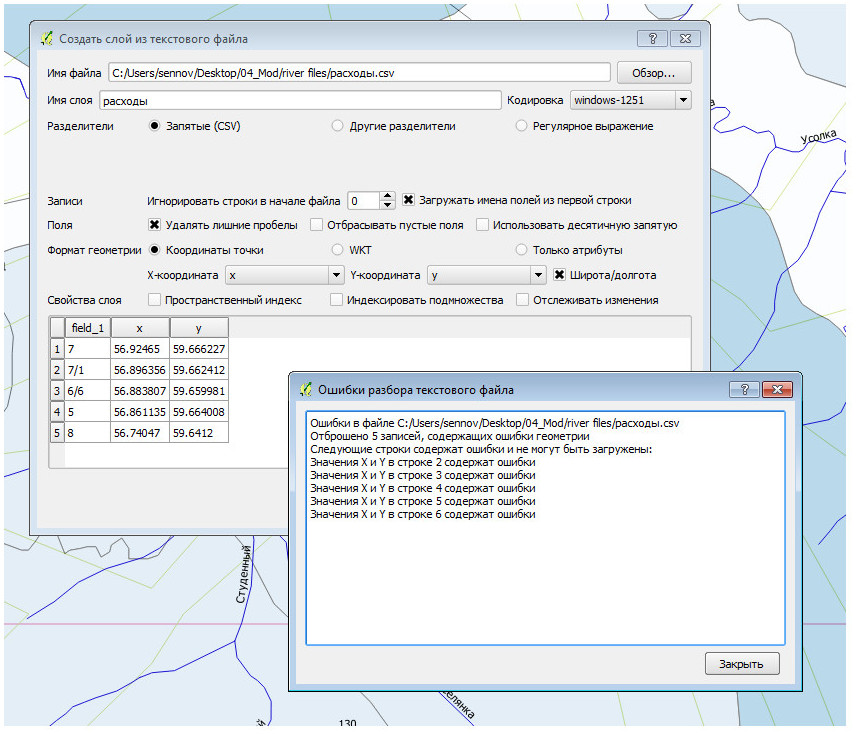Viewport: 856px width, 734px height.
Task: Enable Использовать десятичную запятую checkbox
Action: 482,225
